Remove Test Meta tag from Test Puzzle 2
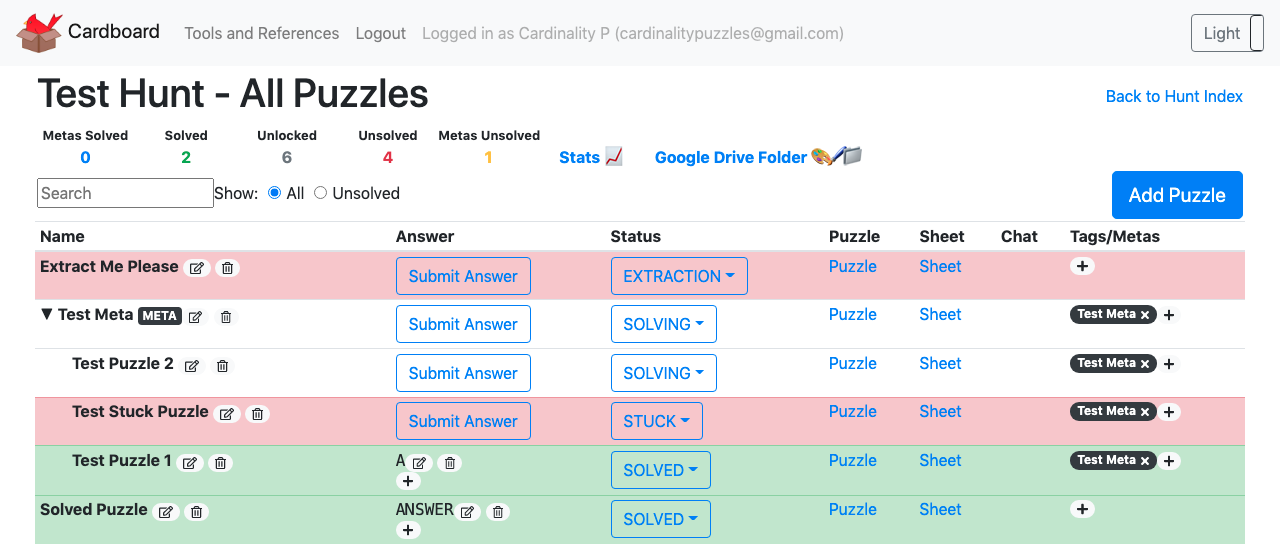 (1145, 364)
